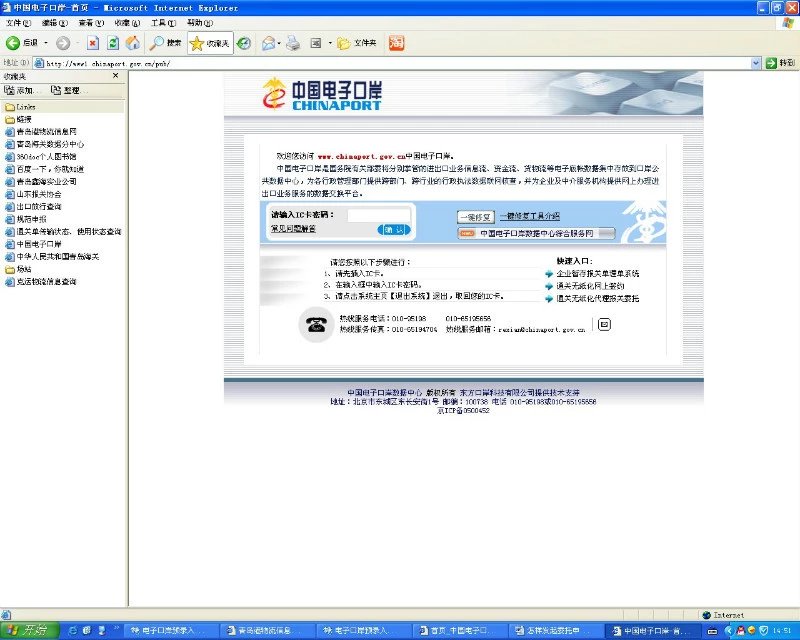The image size is (800, 640).
Task: Click the email icon beside hotline mailbox
Action: pyautogui.click(x=604, y=324)
